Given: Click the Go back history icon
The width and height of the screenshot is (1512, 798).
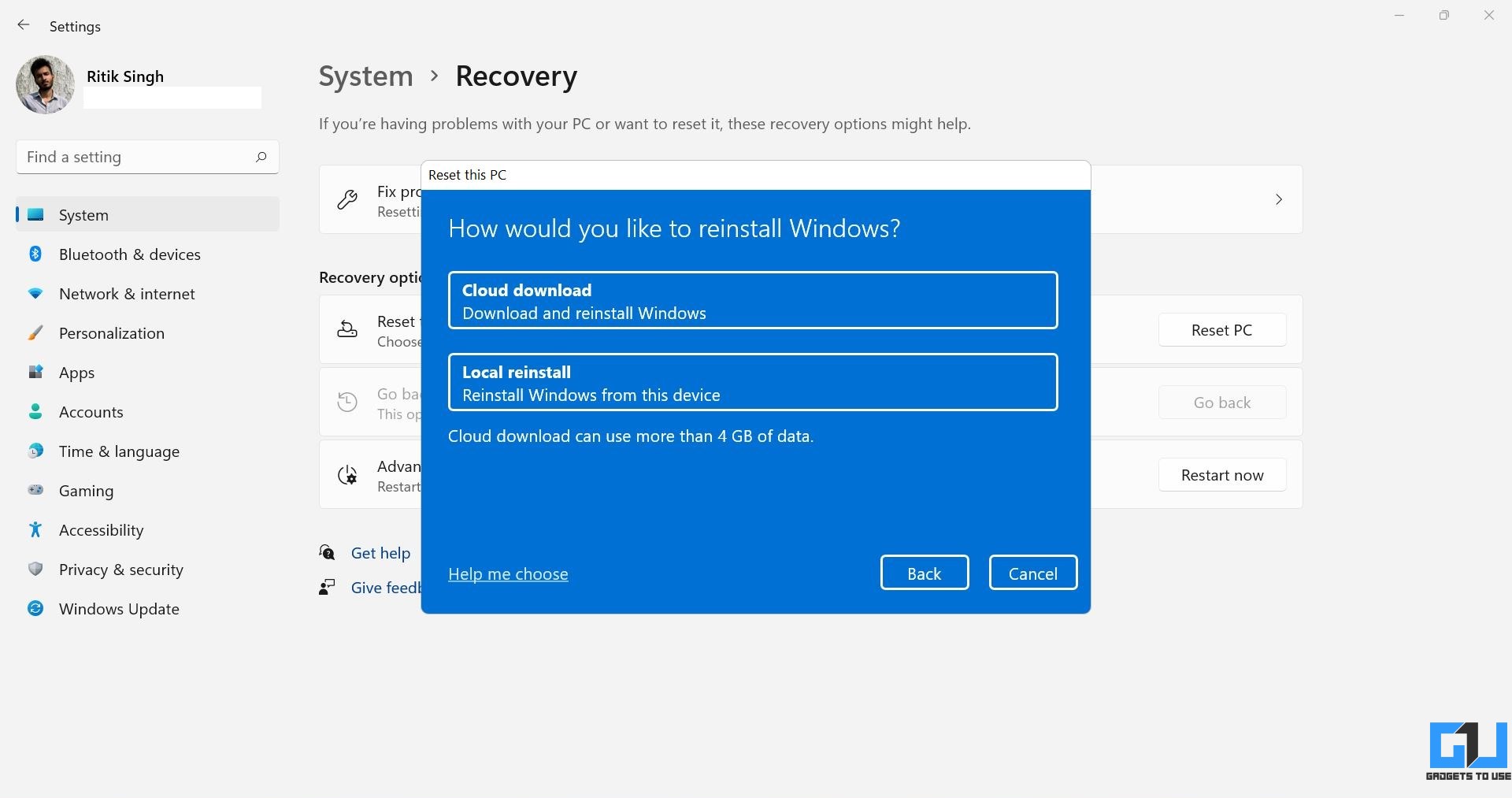Looking at the screenshot, I should pyautogui.click(x=347, y=402).
